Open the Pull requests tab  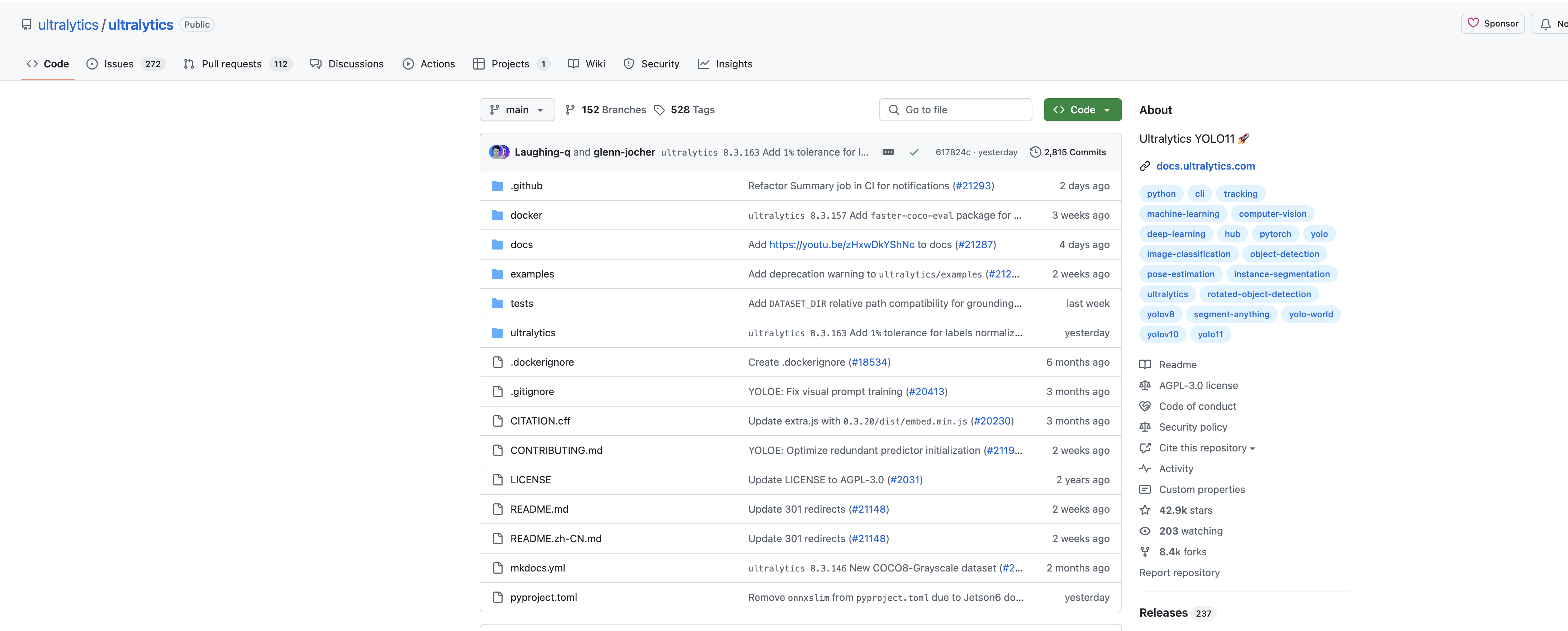tap(231, 64)
